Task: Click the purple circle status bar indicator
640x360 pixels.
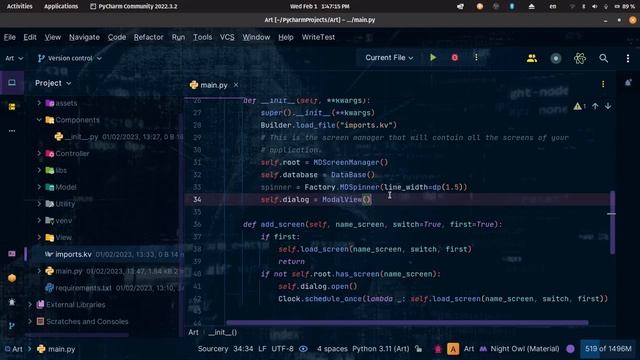Action: [571, 349]
